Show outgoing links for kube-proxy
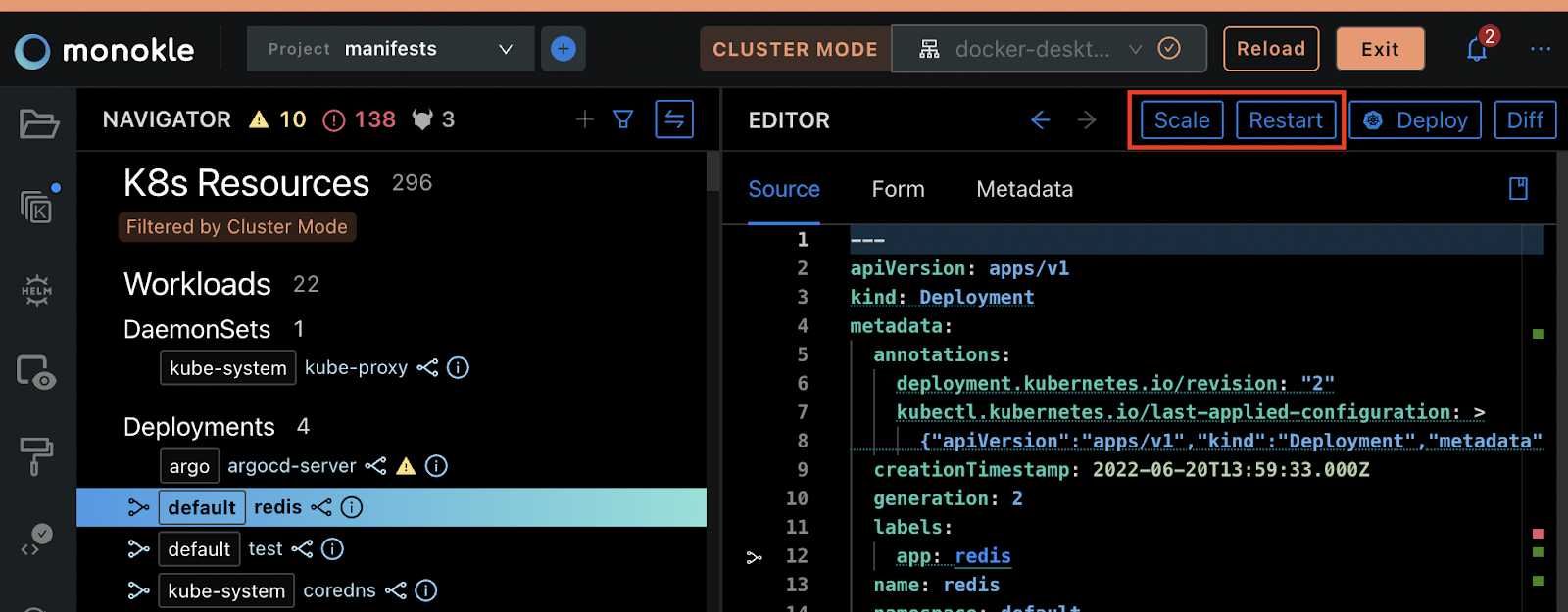This screenshot has width=1568, height=612. tap(427, 367)
